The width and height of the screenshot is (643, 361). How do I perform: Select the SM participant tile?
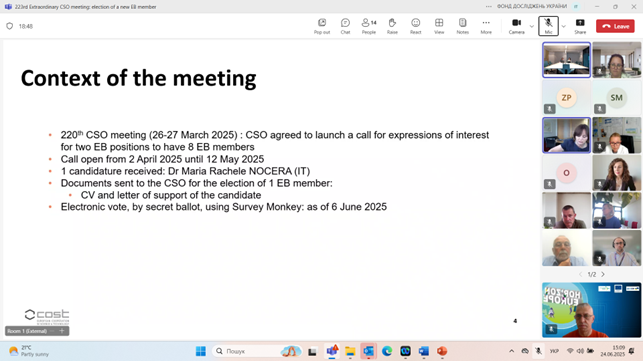pyautogui.click(x=616, y=98)
